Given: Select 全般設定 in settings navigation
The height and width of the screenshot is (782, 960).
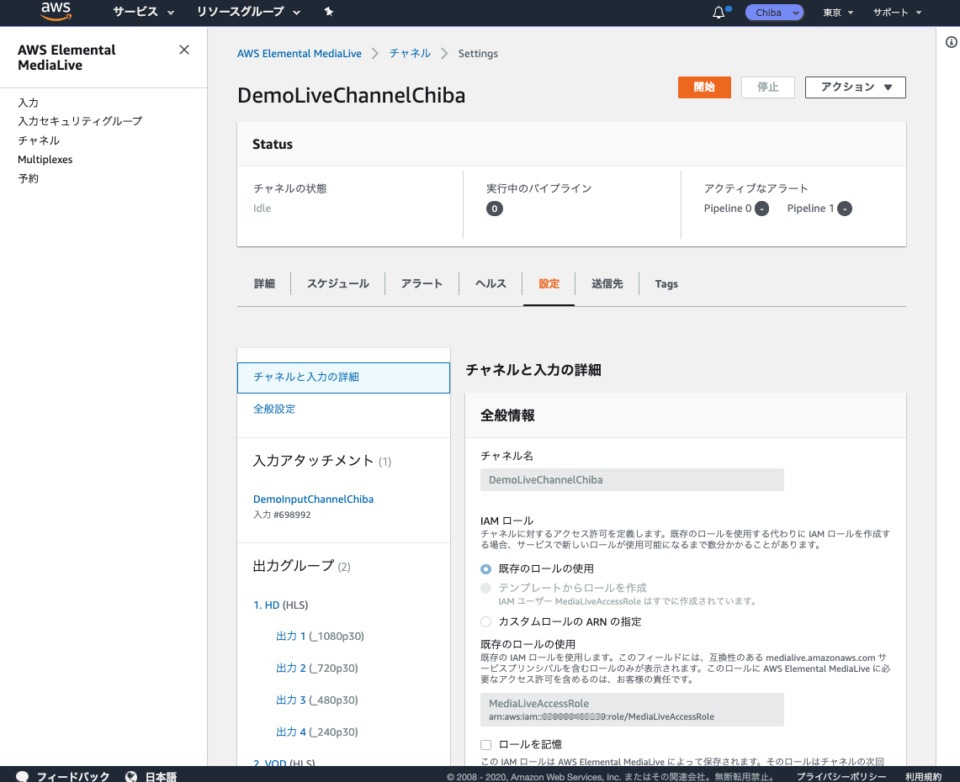Looking at the screenshot, I should pyautogui.click(x=274, y=408).
